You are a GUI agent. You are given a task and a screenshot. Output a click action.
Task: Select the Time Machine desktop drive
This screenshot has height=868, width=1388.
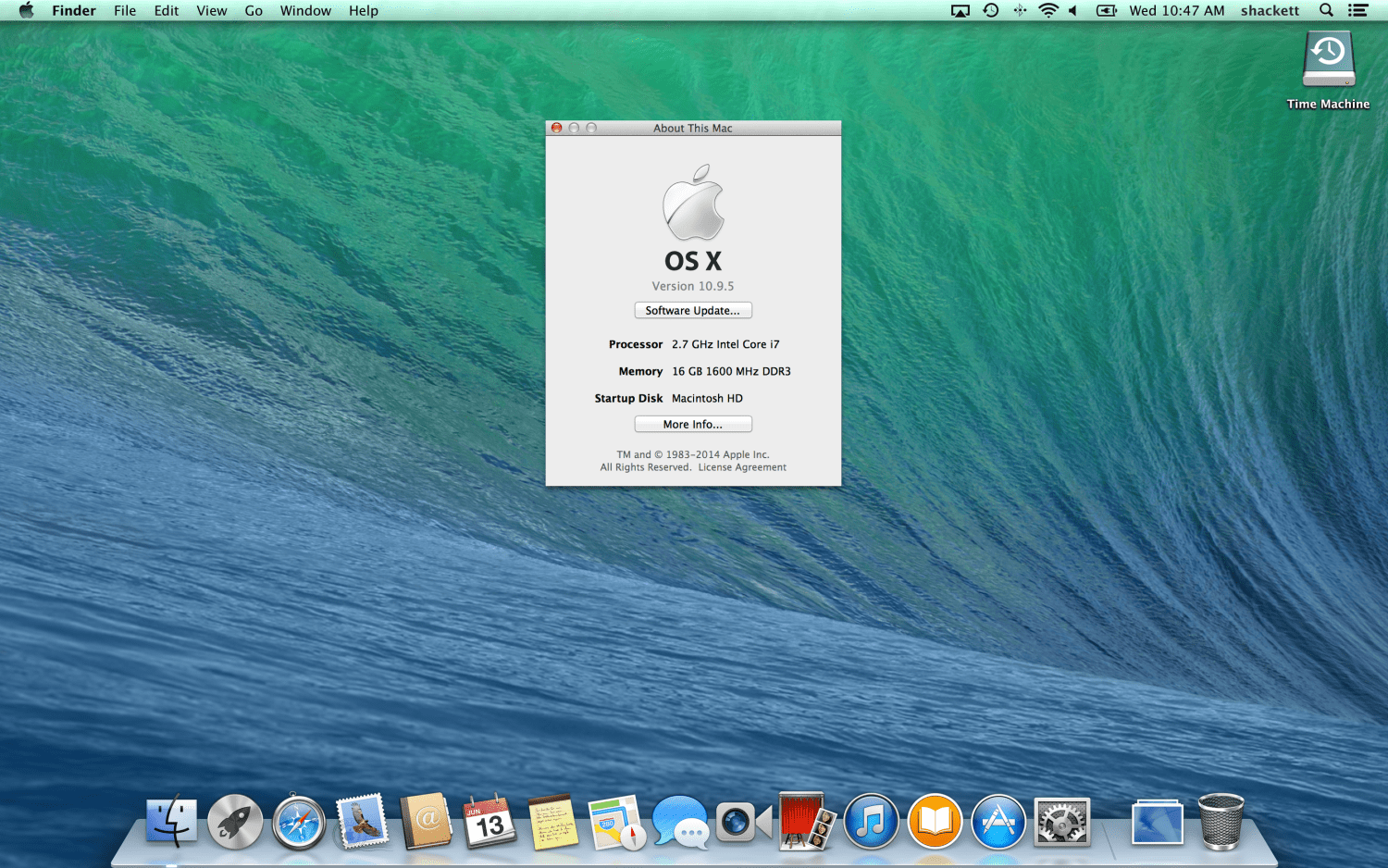tap(1328, 60)
